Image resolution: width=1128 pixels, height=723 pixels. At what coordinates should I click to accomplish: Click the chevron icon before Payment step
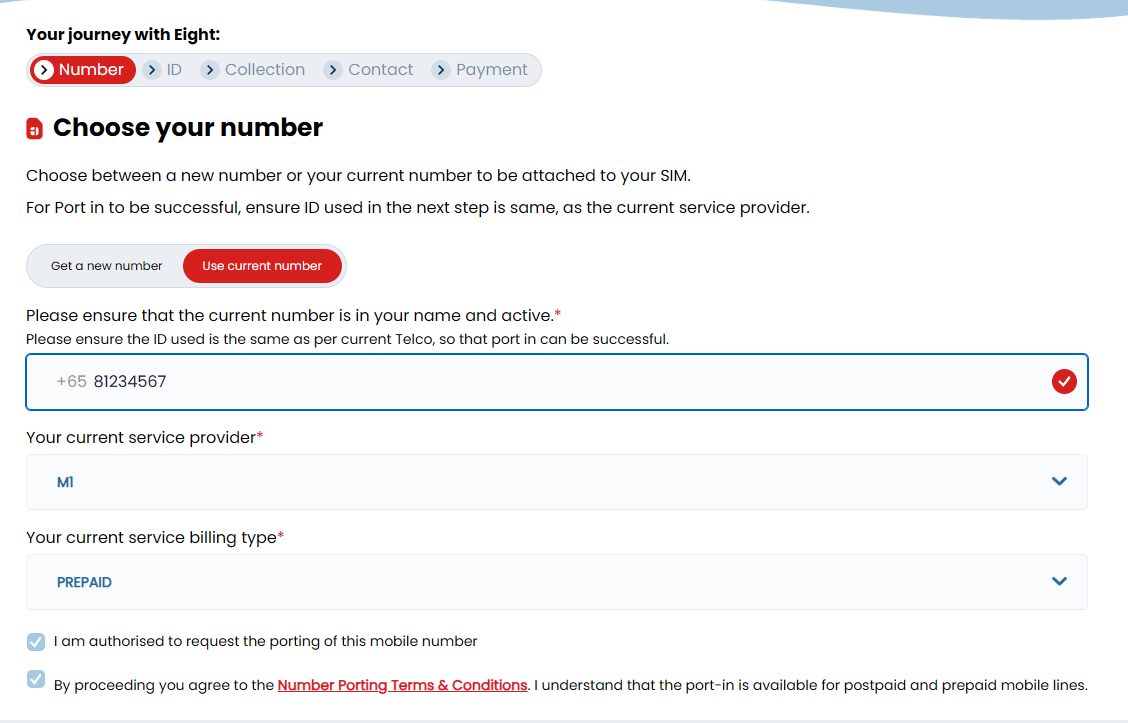coord(441,70)
